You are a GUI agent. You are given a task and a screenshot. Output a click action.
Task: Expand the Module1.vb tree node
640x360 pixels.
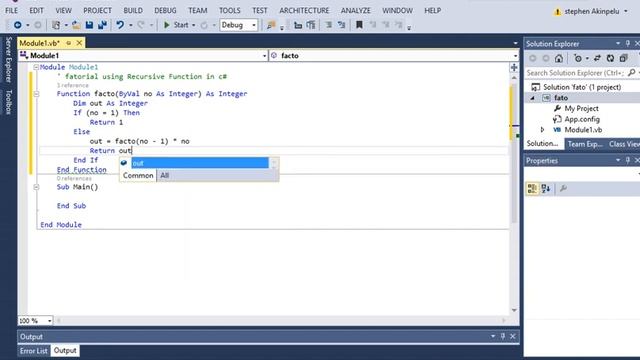point(542,130)
